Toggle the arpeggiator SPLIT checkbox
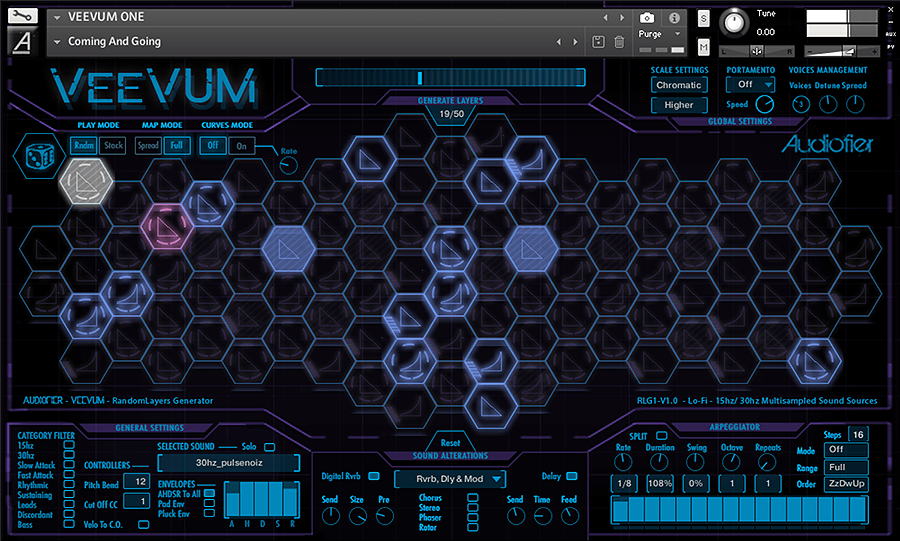The image size is (900, 541). [662, 436]
